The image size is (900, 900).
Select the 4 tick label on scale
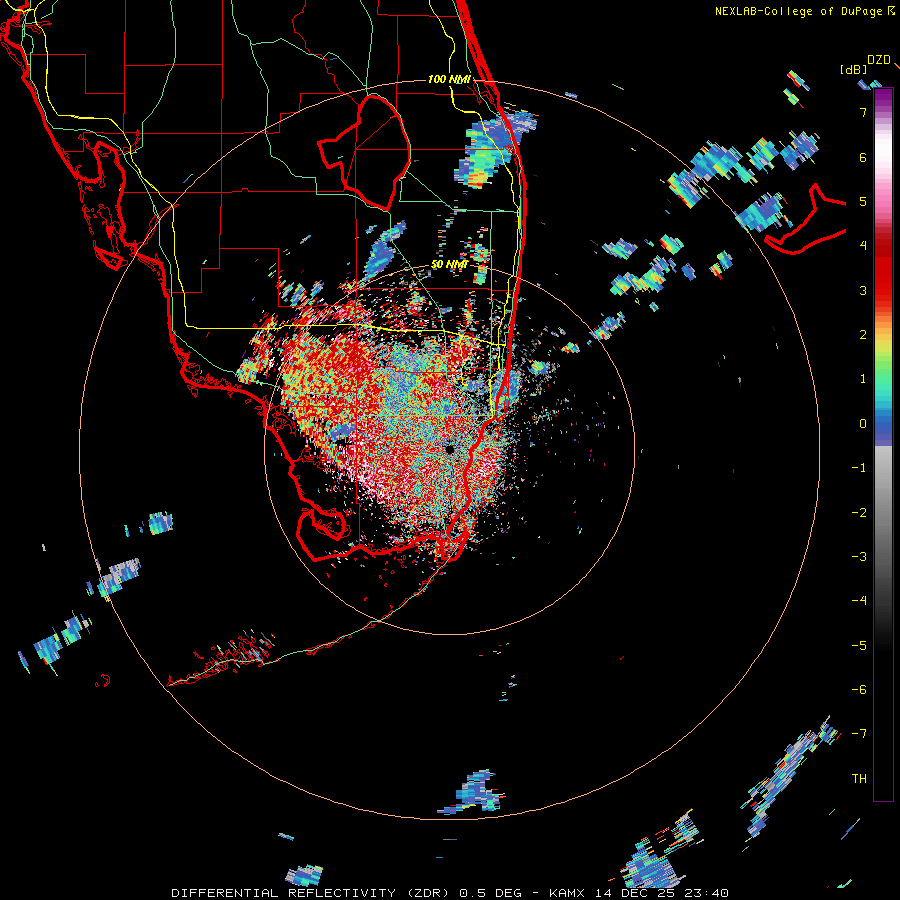tap(863, 246)
